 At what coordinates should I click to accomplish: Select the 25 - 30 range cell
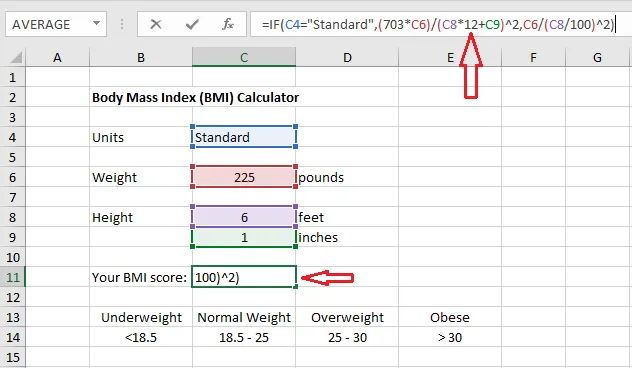[347, 337]
